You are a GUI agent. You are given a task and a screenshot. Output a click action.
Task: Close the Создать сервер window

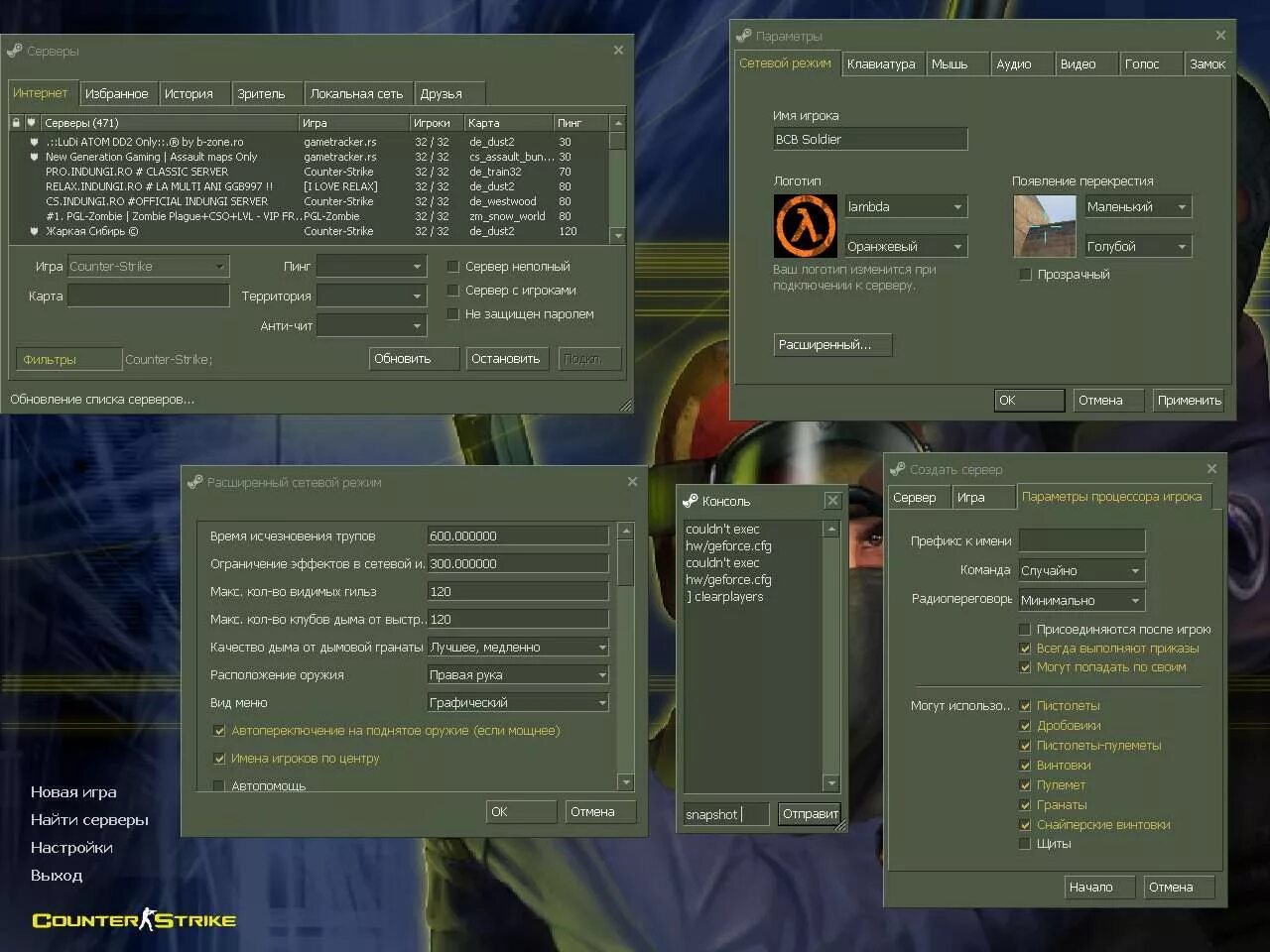1211,469
